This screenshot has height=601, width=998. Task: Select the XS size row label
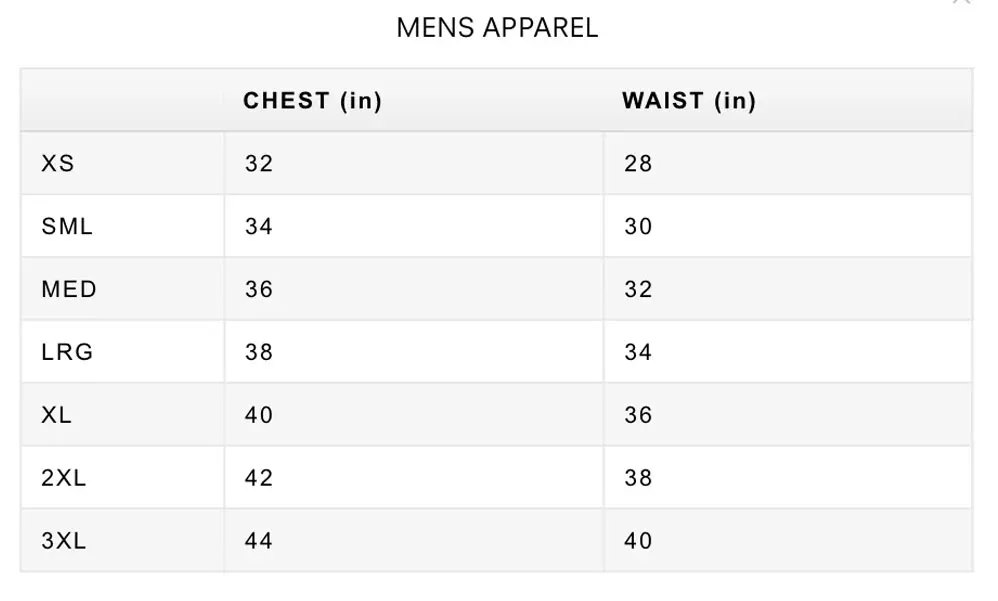(x=58, y=163)
